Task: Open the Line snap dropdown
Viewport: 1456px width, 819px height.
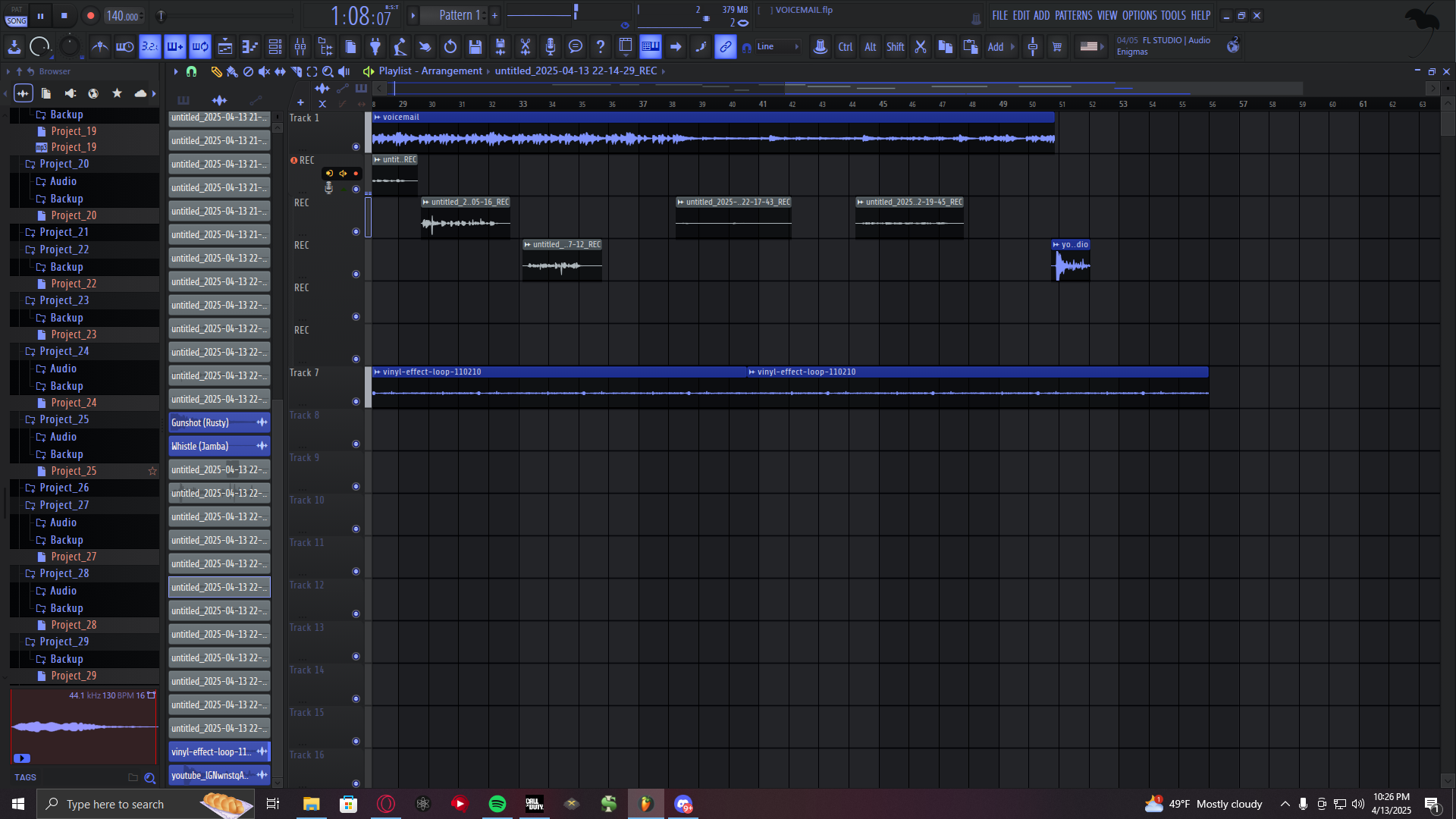Action: (x=777, y=47)
